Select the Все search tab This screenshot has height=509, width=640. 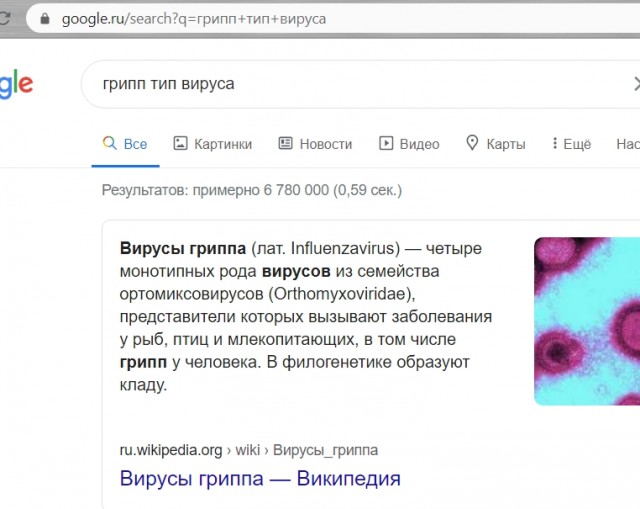125,144
